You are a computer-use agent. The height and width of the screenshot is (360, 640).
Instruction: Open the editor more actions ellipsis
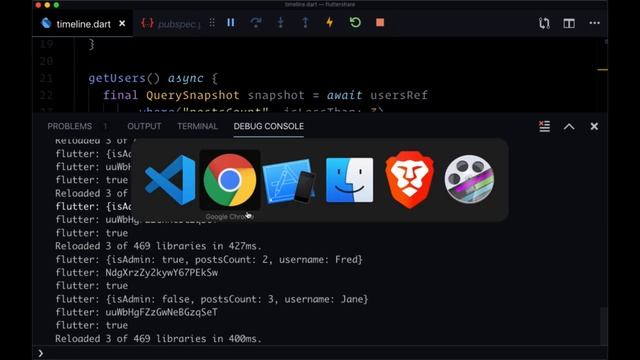tap(594, 23)
